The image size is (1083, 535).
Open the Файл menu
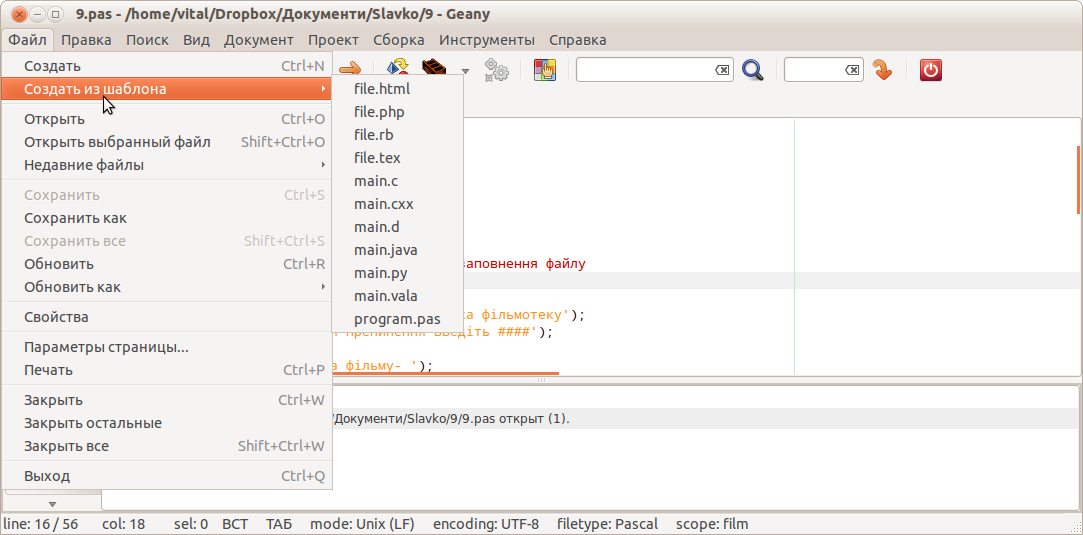click(x=28, y=40)
